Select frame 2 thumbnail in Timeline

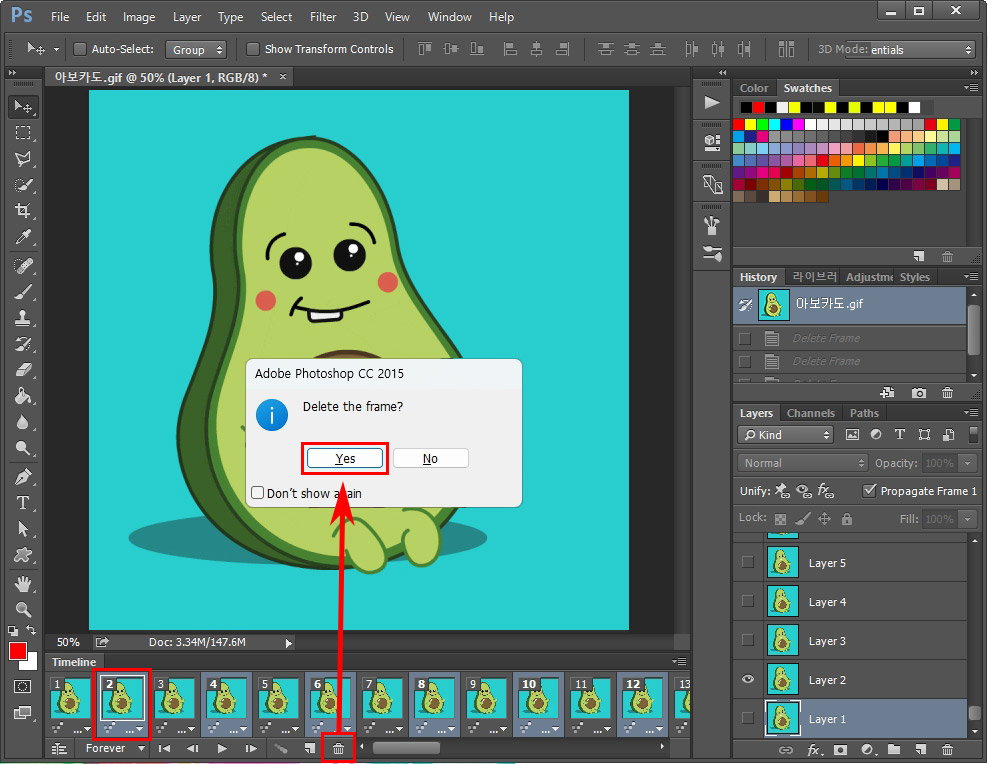(122, 698)
